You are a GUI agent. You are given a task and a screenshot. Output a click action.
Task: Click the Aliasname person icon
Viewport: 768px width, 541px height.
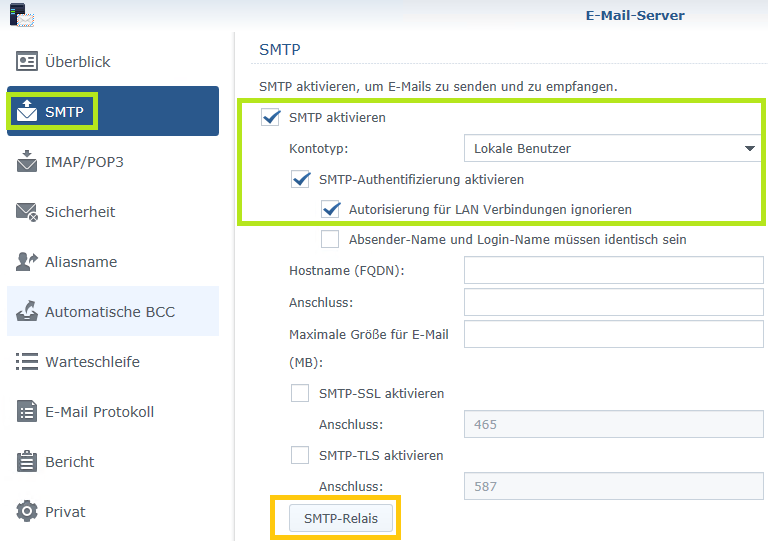point(27,262)
